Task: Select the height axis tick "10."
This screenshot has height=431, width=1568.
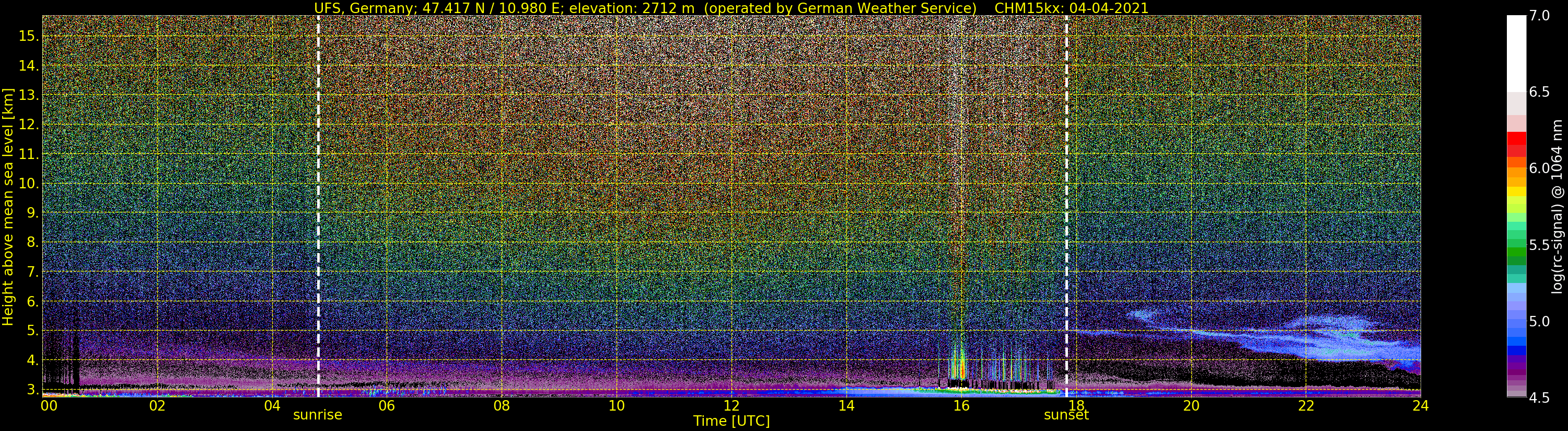Action: click(x=29, y=184)
